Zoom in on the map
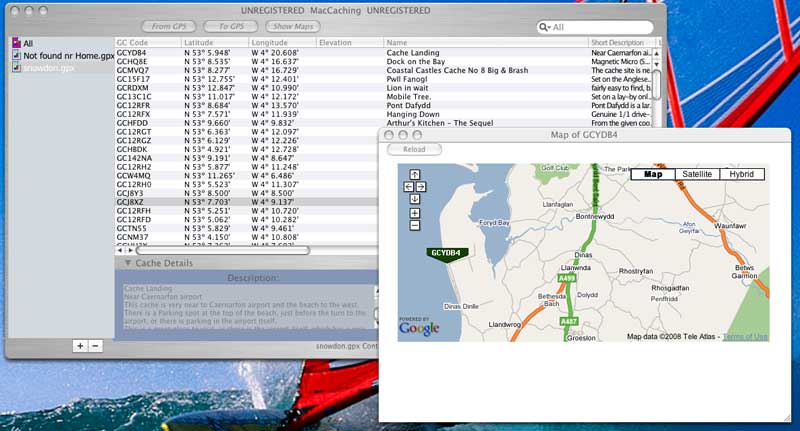The image size is (800, 431). pos(415,213)
